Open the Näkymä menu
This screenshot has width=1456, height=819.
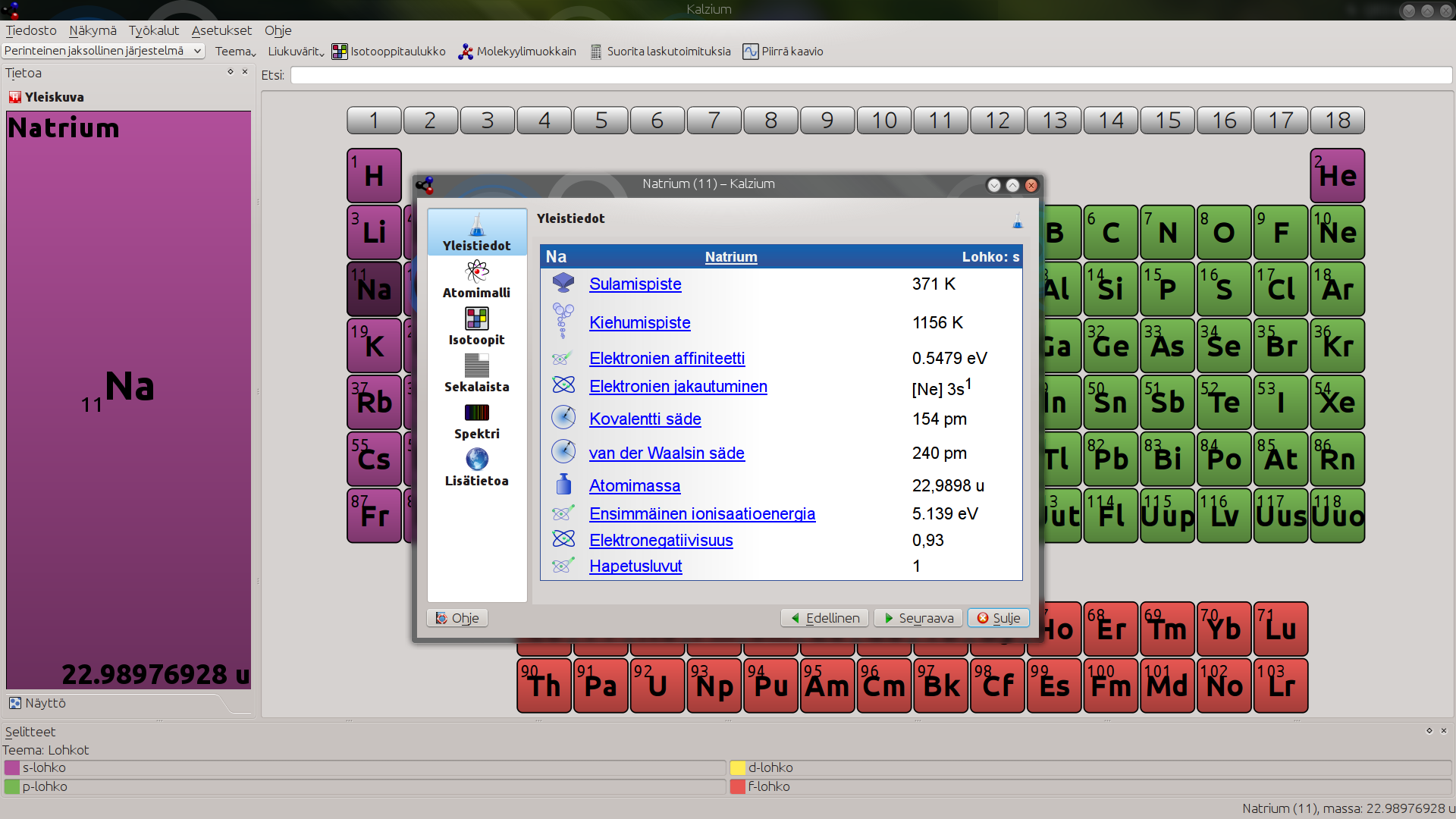[93, 30]
